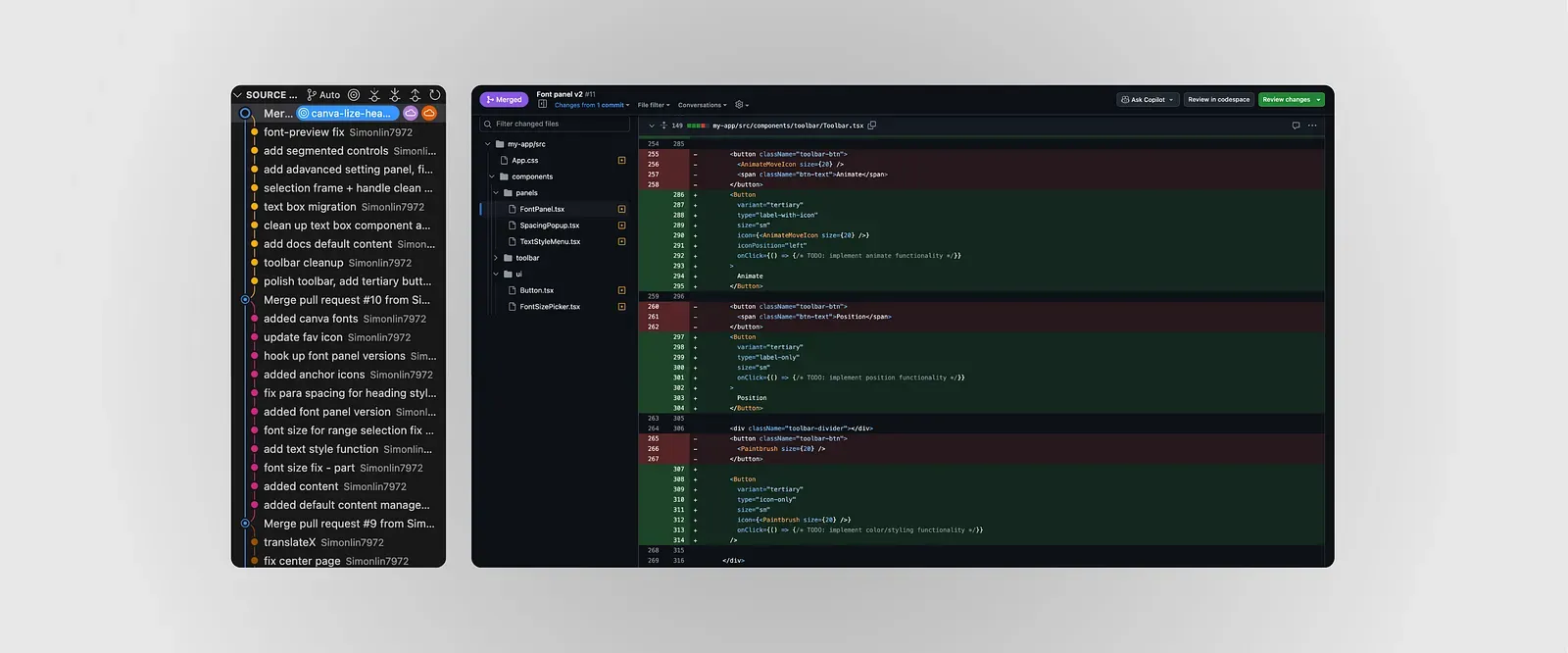Collapse the ui folder
Viewport: 1568px width, 653px height.
click(x=496, y=275)
